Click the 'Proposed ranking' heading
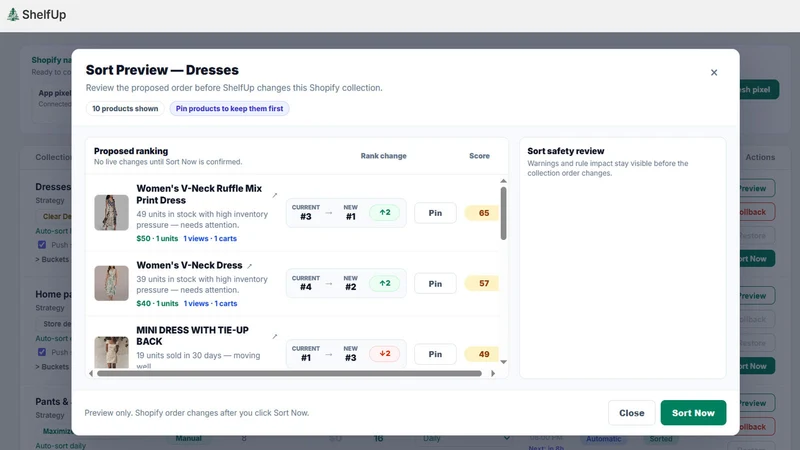The height and width of the screenshot is (450, 800). point(131,151)
